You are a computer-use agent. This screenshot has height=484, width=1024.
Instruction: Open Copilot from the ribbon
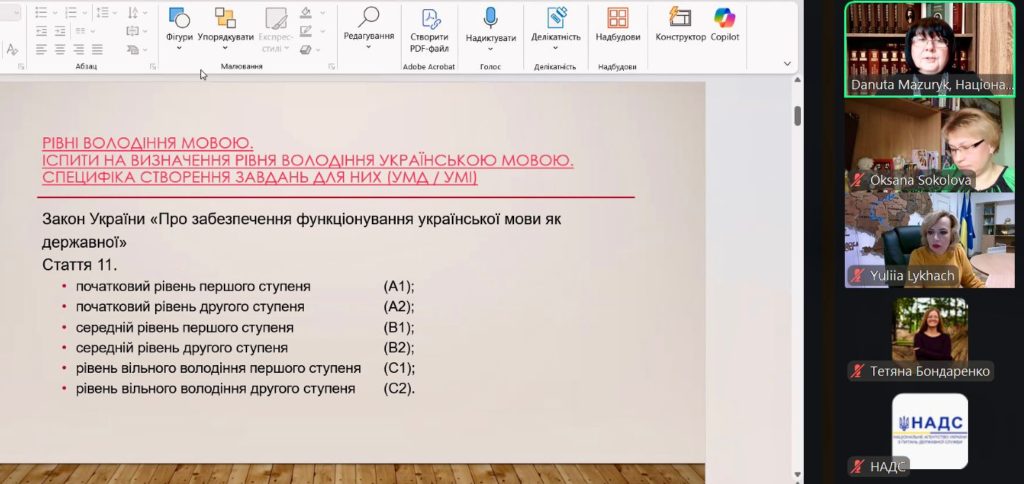[724, 26]
